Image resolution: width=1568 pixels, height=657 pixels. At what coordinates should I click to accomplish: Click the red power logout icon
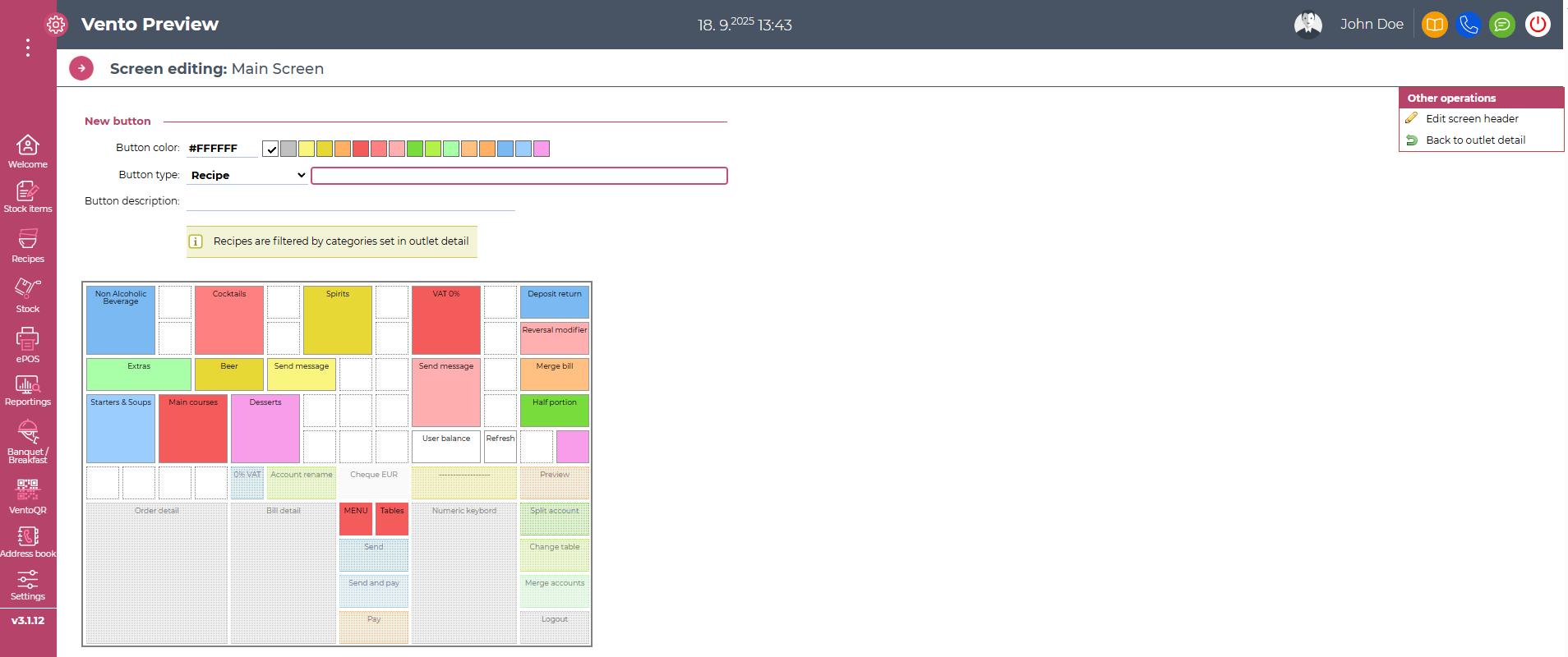coord(1538,25)
